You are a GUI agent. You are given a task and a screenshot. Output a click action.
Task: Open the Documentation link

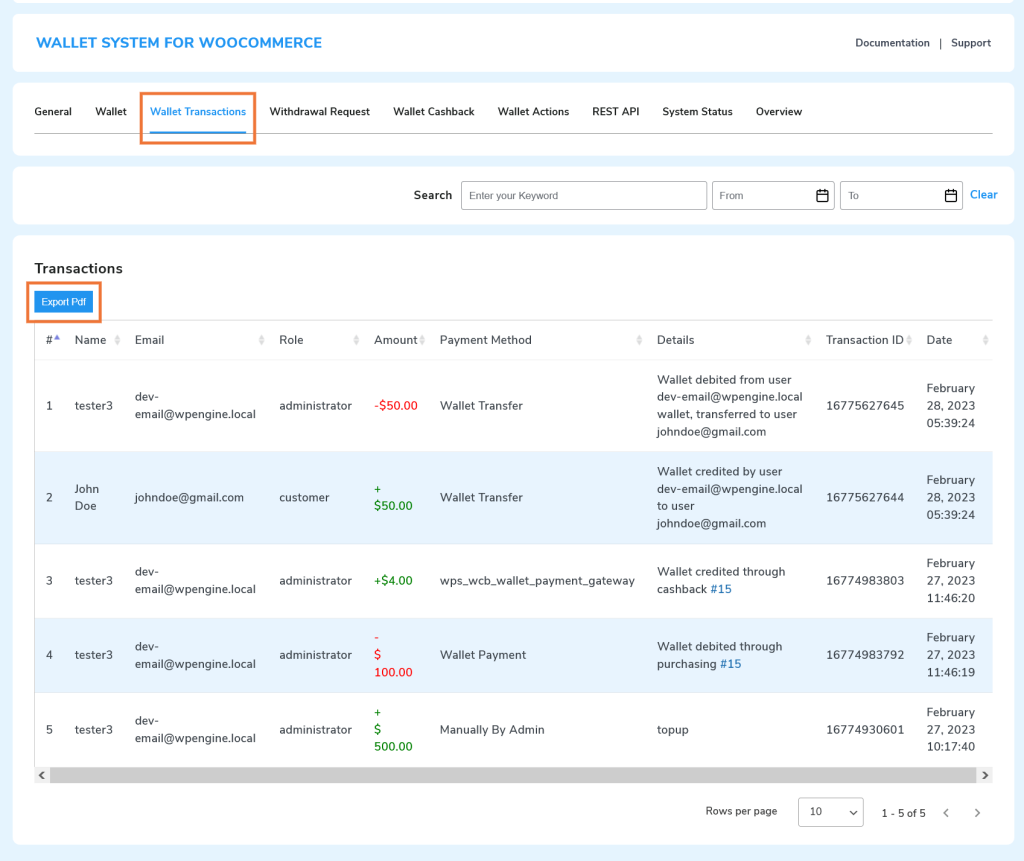pos(892,43)
